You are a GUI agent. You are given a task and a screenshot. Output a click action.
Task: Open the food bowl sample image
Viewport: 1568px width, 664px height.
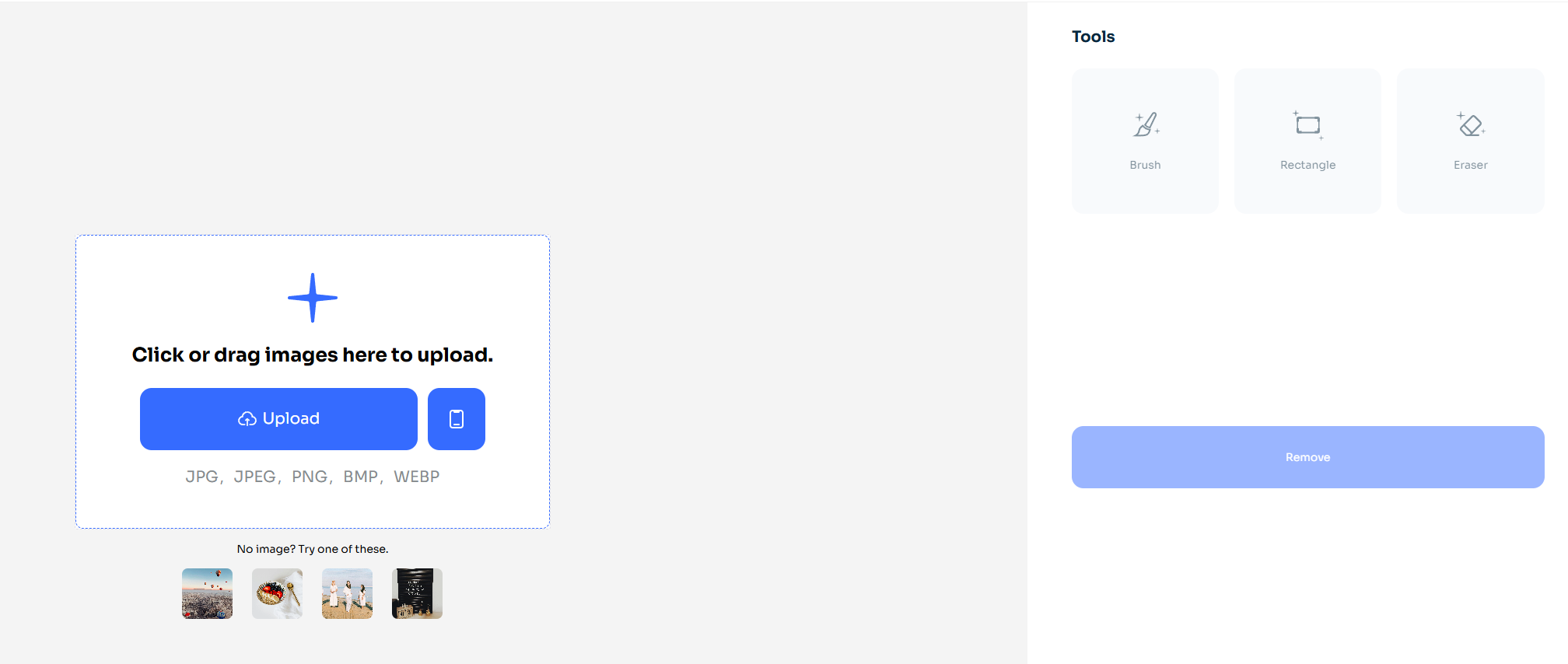tap(276, 593)
